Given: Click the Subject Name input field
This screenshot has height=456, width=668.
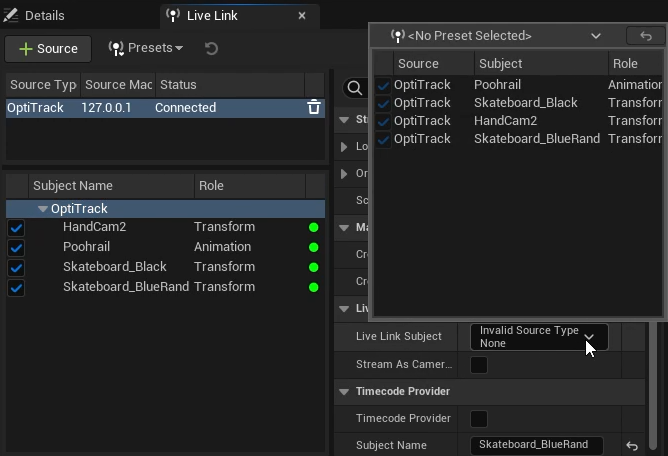Looking at the screenshot, I should coord(536,445).
